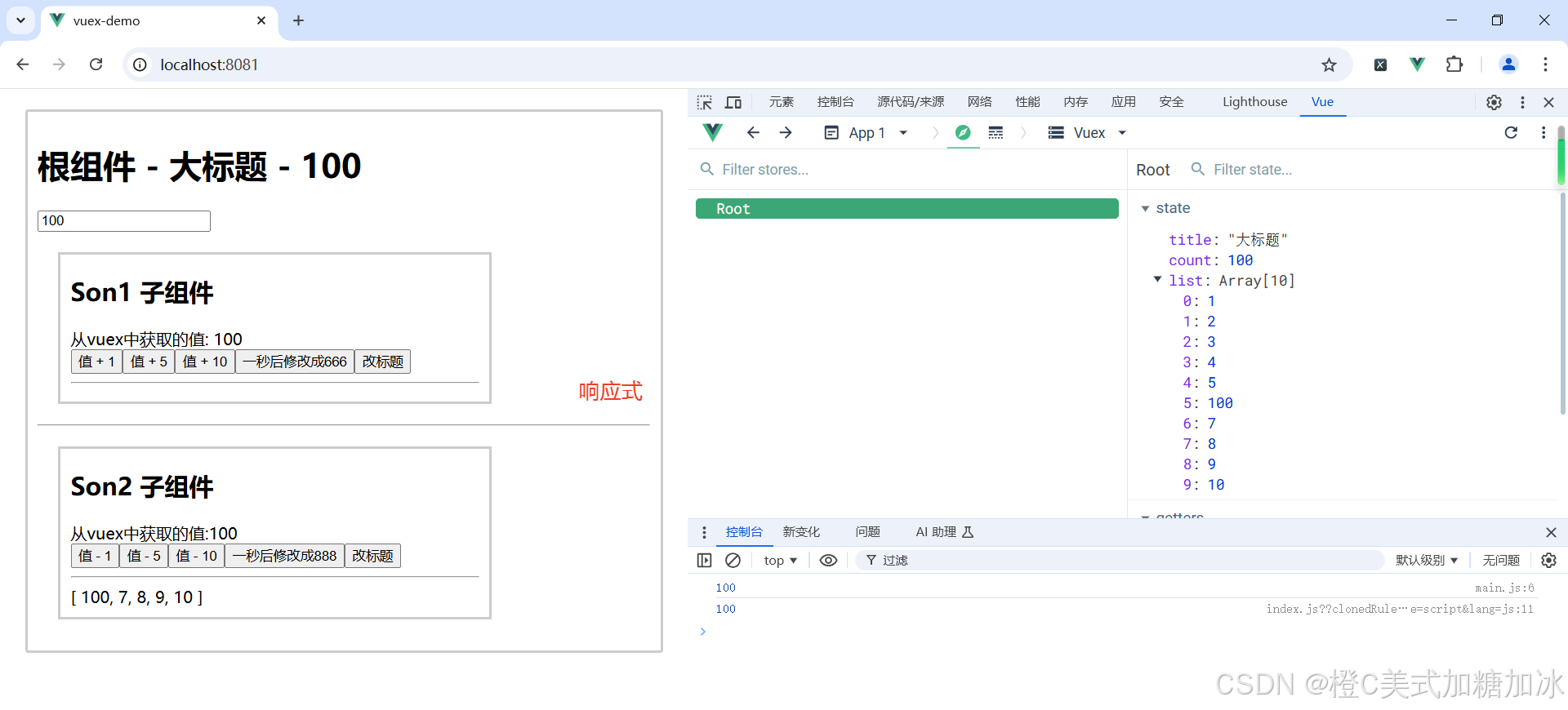Click the console 过滤 filter field
Viewport: 1568px width, 710px height.
1120,560
